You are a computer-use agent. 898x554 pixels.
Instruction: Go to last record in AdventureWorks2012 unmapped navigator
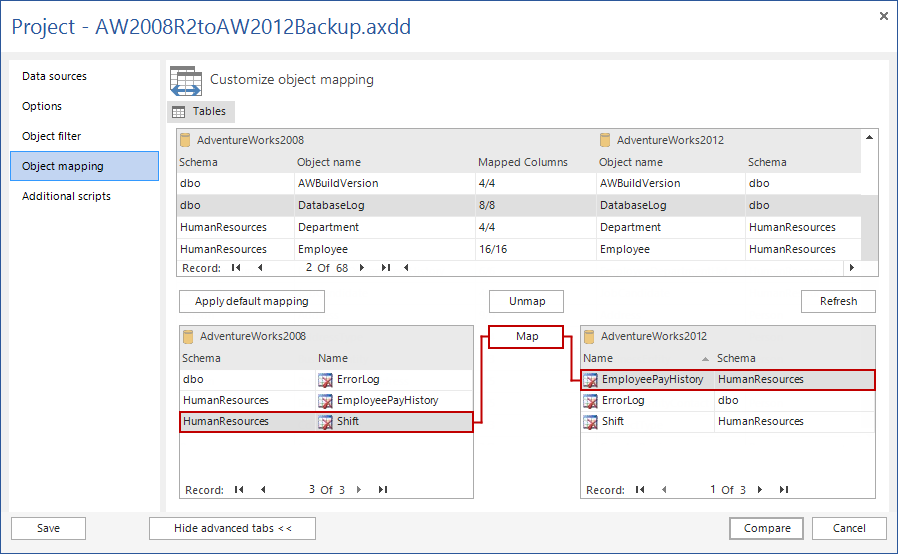pos(783,489)
